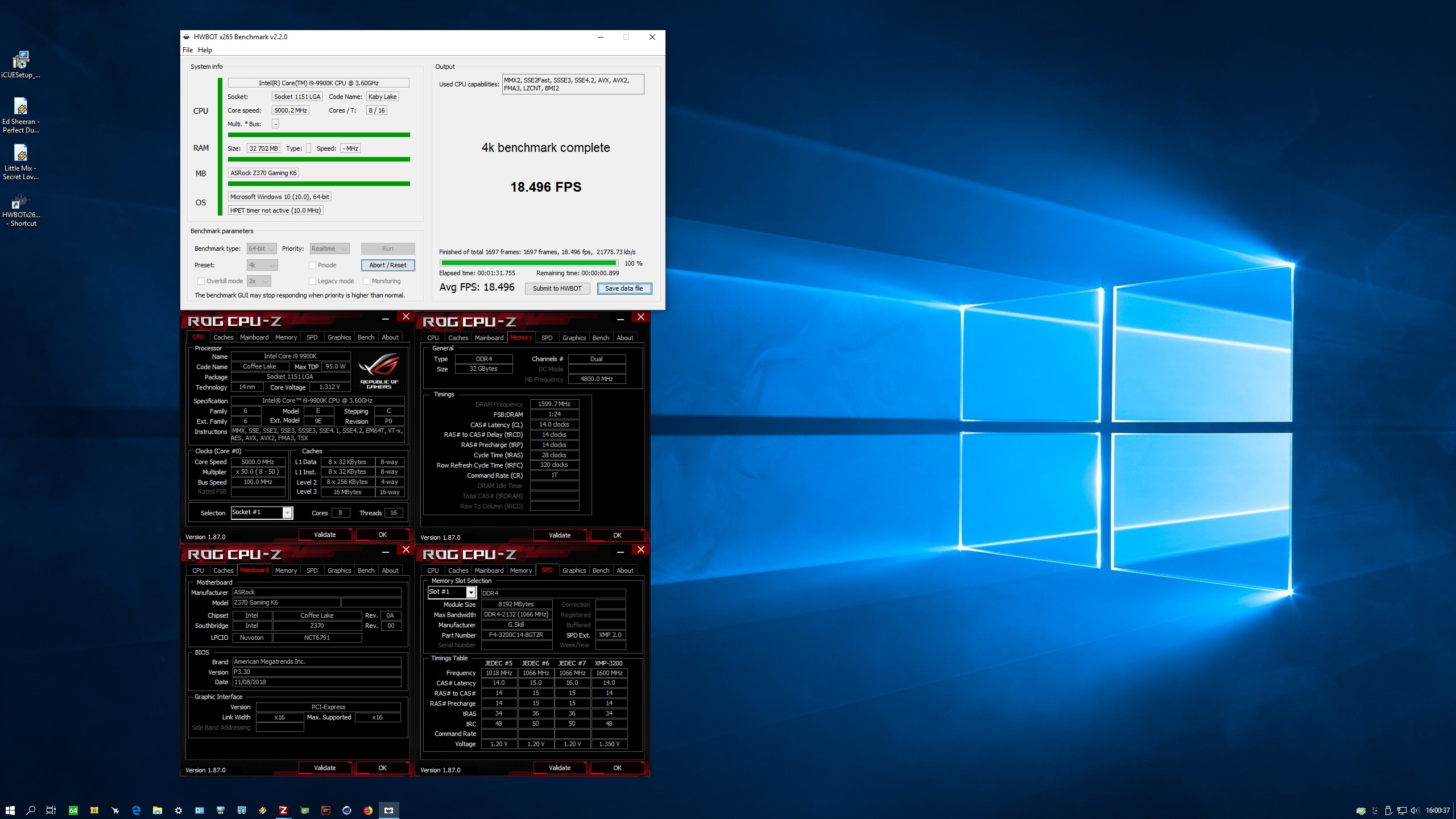Screen dimensions: 1456x819
Task: Click Safely Remove Hardware USB tray icon
Action: click(1388, 810)
